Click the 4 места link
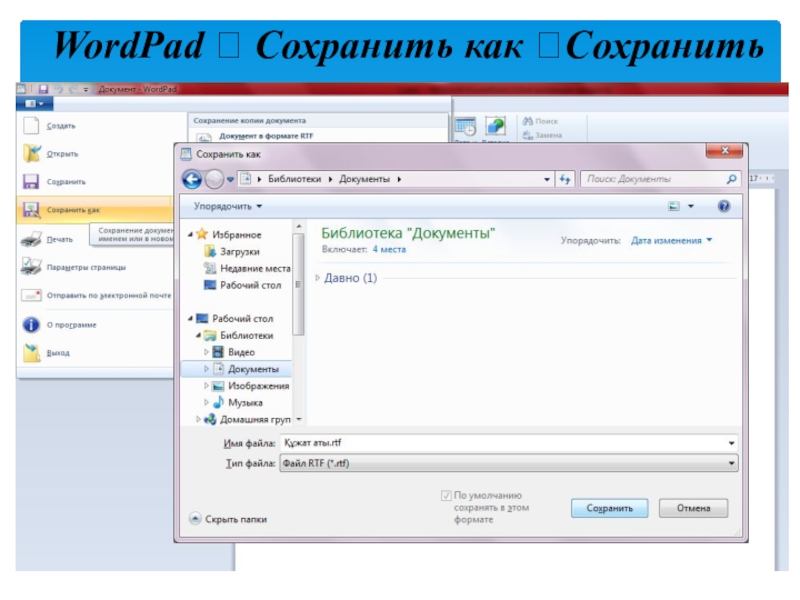 (389, 249)
